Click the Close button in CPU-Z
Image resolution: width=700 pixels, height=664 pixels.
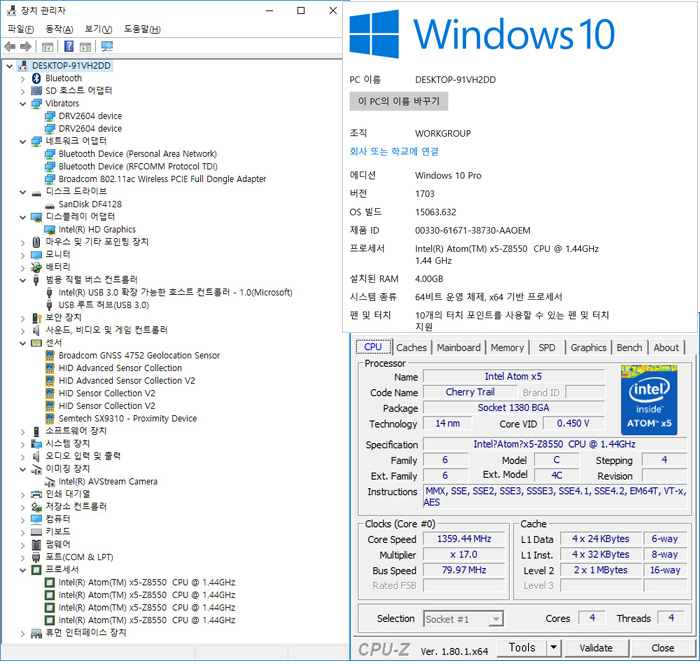pyautogui.click(x=662, y=647)
